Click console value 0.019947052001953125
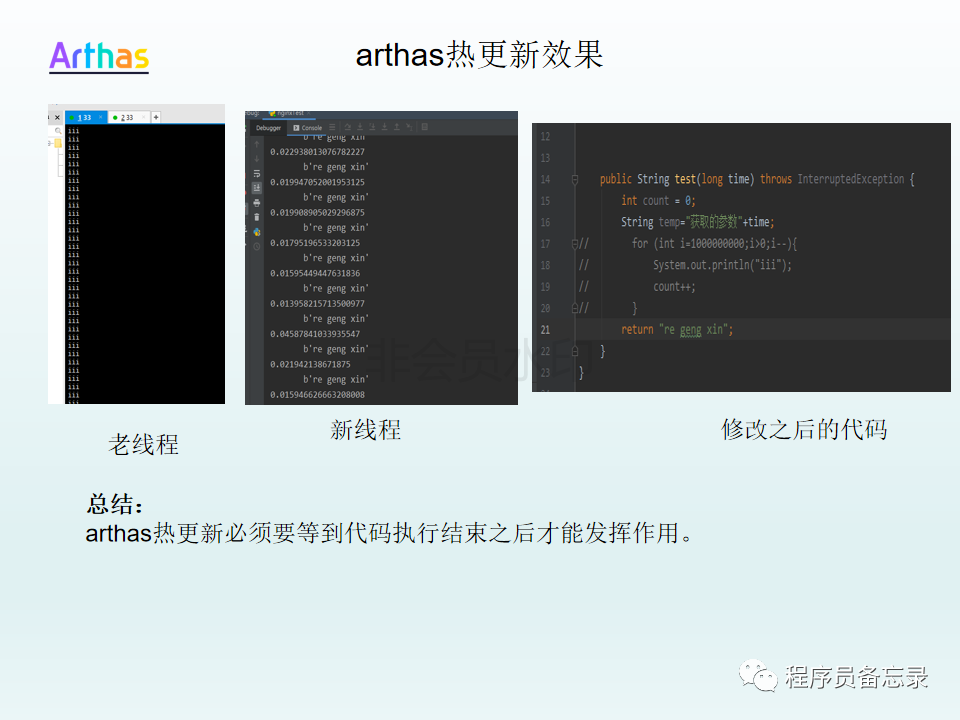The image size is (960, 720). [x=317, y=182]
